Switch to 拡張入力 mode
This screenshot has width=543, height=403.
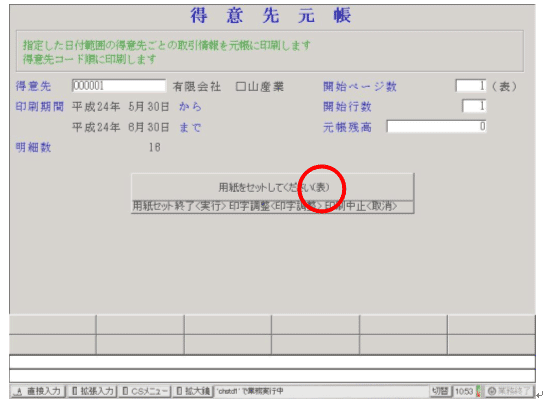[x=92, y=391]
